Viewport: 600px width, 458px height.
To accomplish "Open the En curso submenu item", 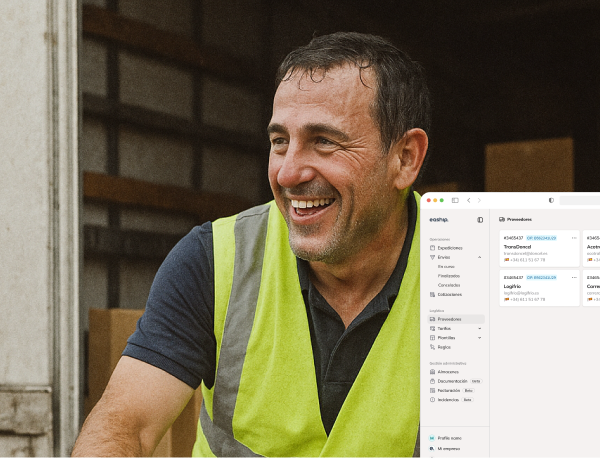I will click(x=446, y=266).
